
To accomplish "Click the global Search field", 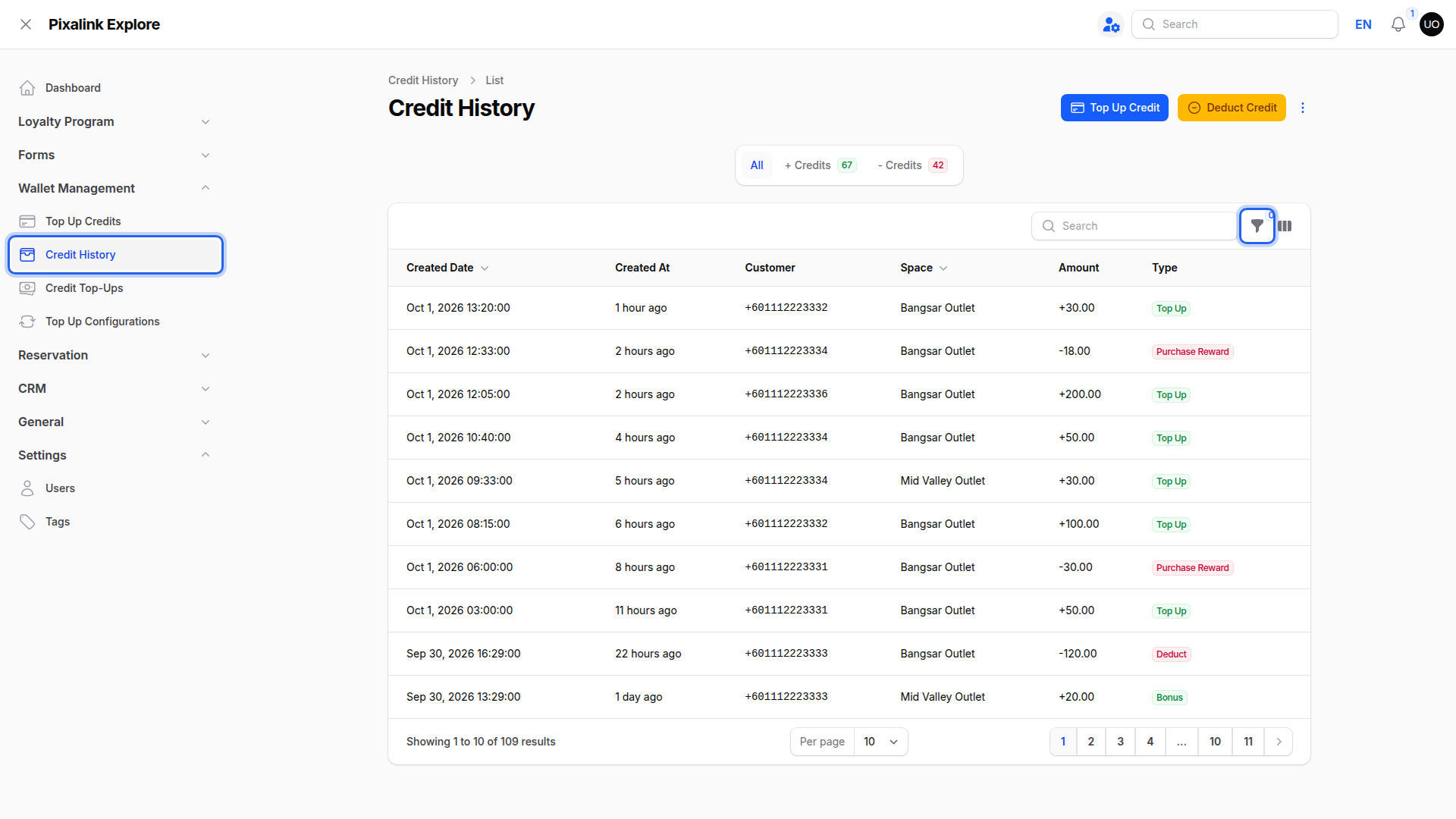I will (x=1235, y=24).
